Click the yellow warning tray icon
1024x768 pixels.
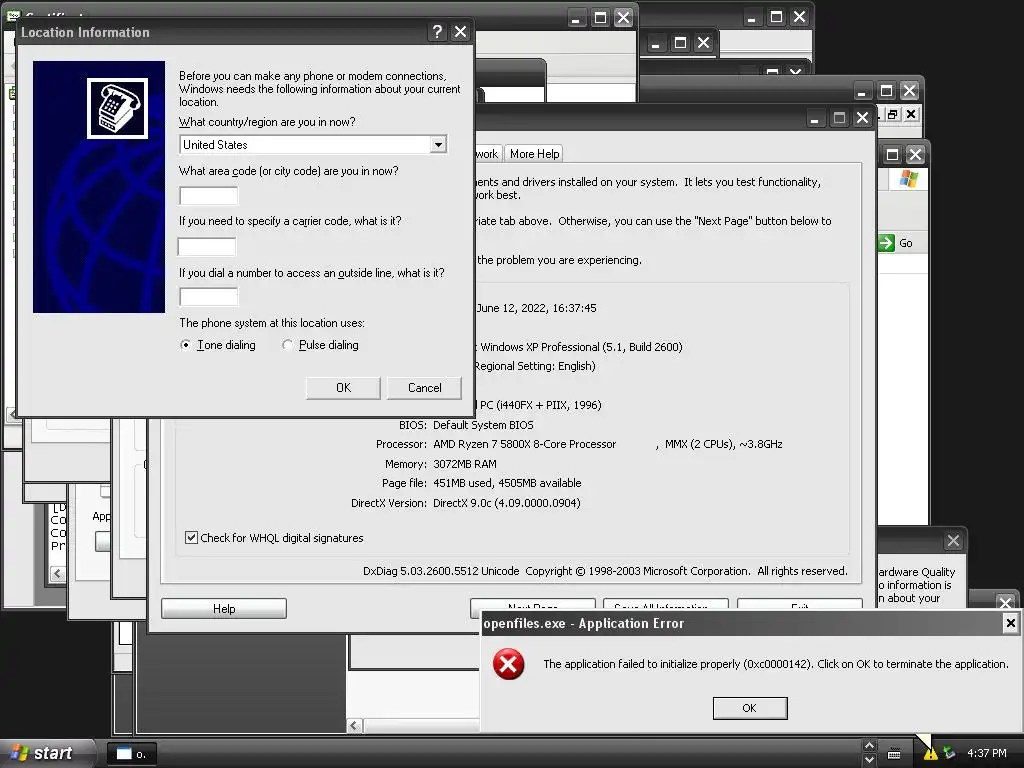930,754
